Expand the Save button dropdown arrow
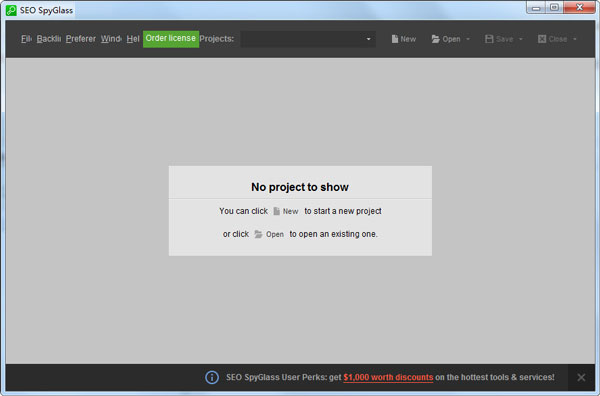The width and height of the screenshot is (600, 396). [x=520, y=39]
